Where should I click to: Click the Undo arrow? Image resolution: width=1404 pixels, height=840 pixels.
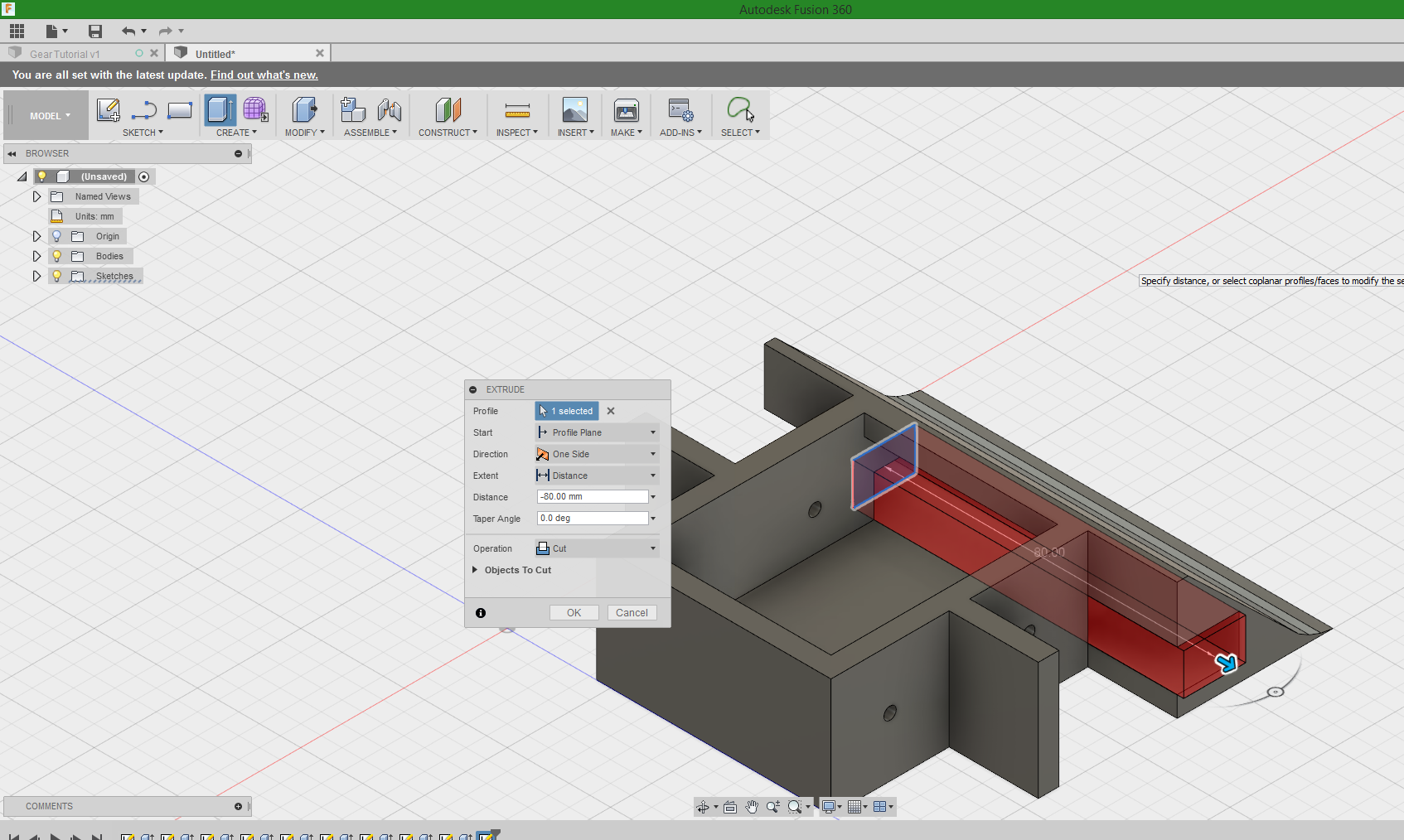[128, 31]
